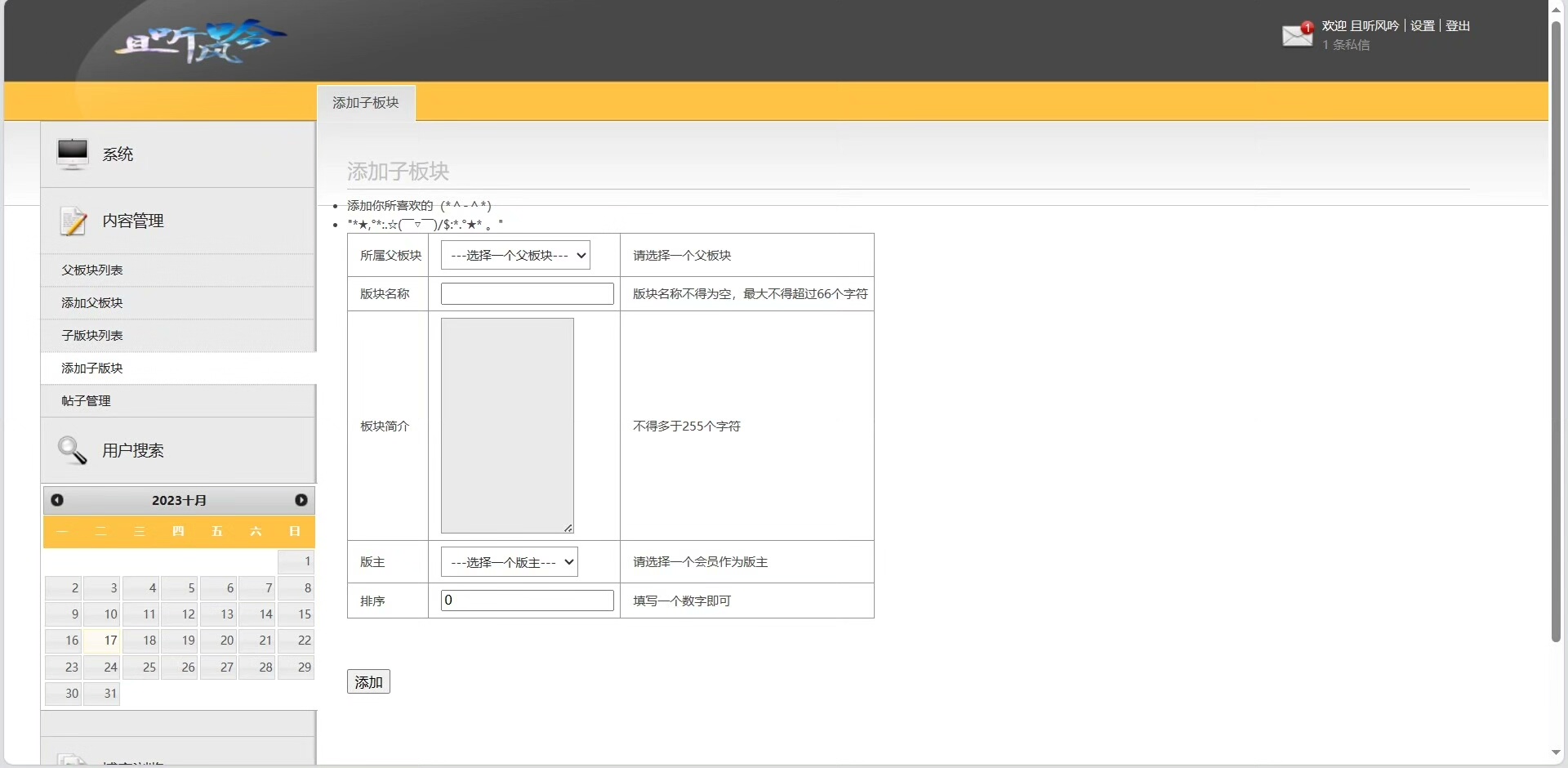Select October 17 in the calendar
This screenshot has width=1568, height=768.
(x=102, y=641)
